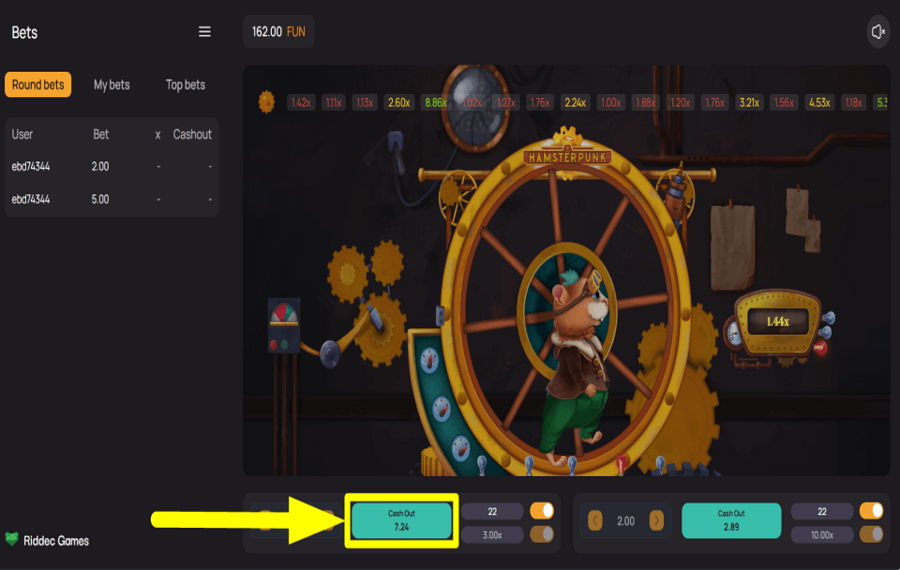Click the 162.00 FUN balance display
Viewport: 900px width, 570px height.
coord(278,32)
